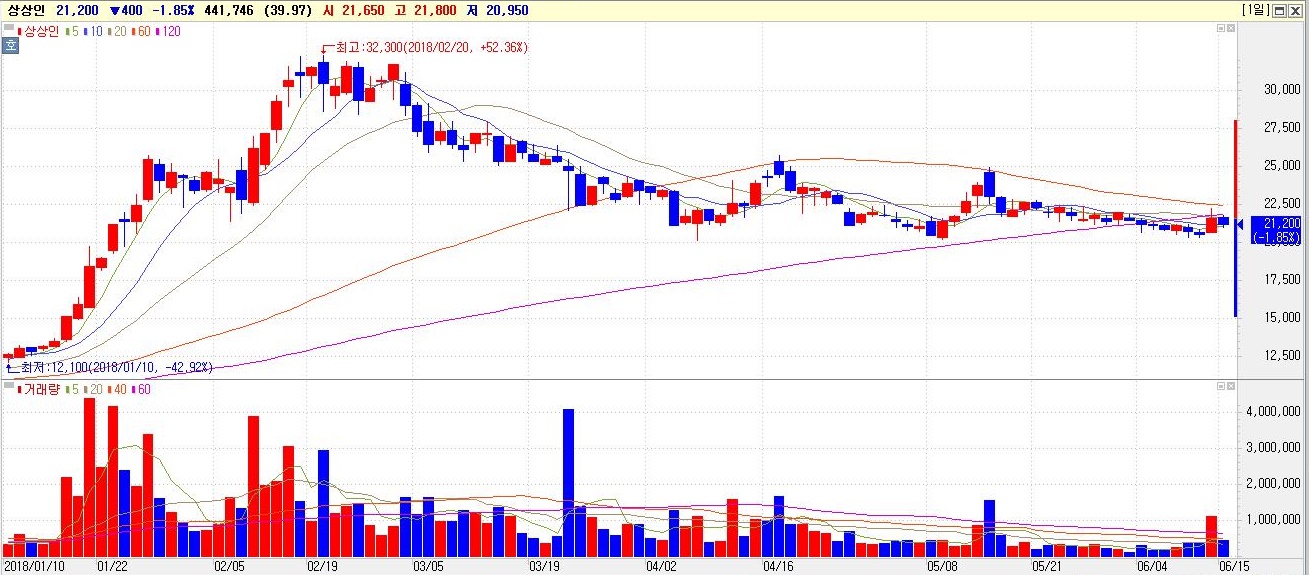Shrink the volume pane via small icon
1309x575 pixels.
[1221, 386]
